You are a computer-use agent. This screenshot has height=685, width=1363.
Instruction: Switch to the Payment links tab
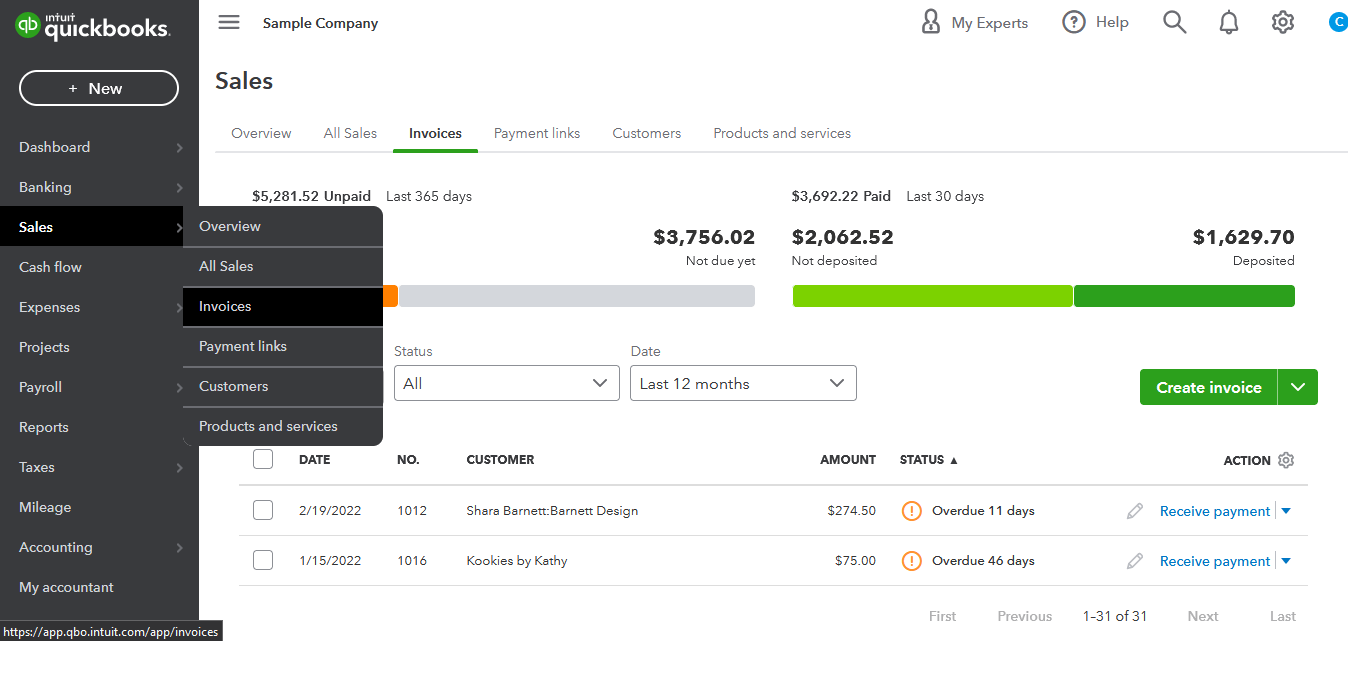[536, 133]
